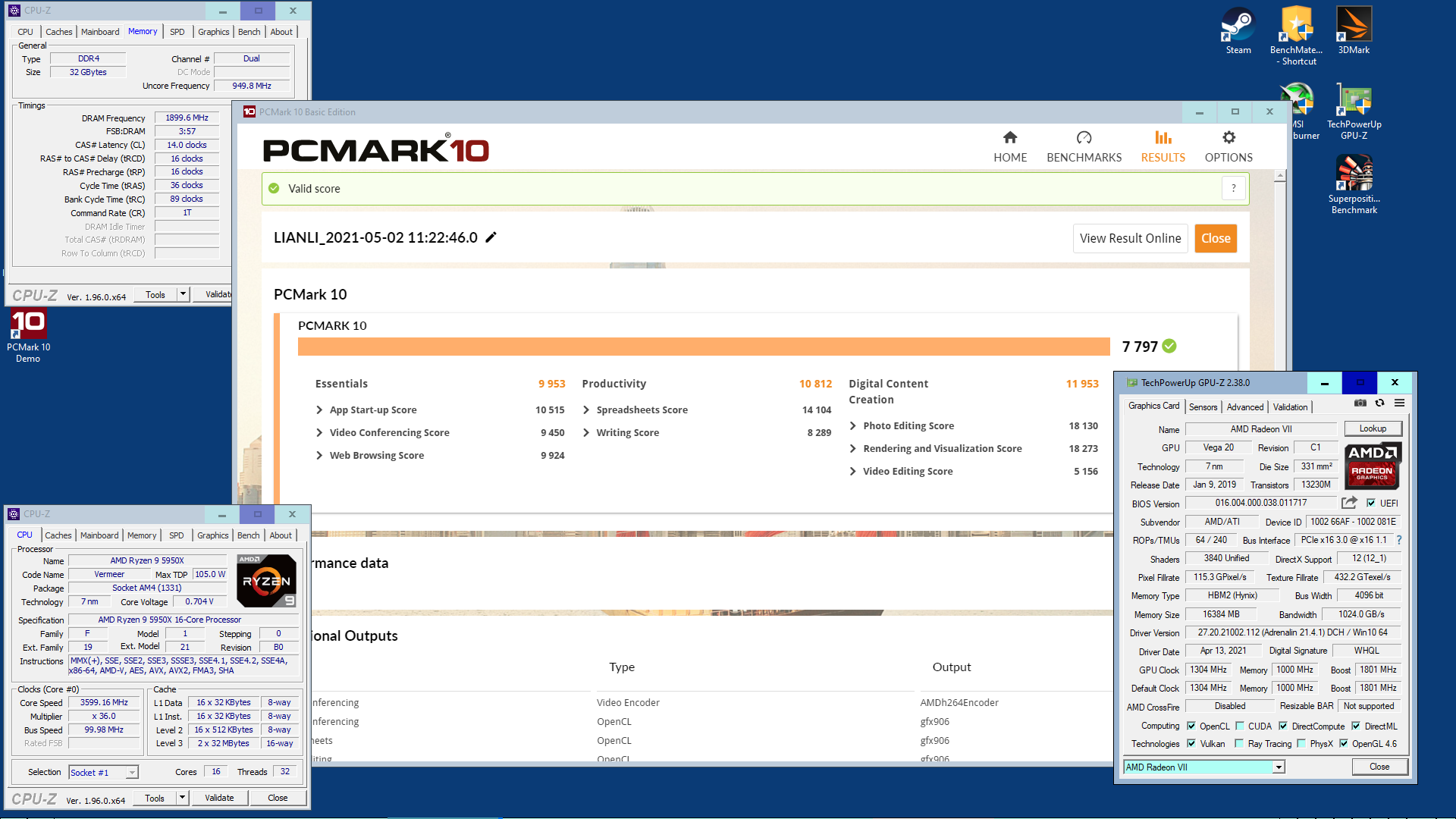Open Validation tab in GPU-Z
The width and height of the screenshot is (1456, 819).
click(1290, 407)
